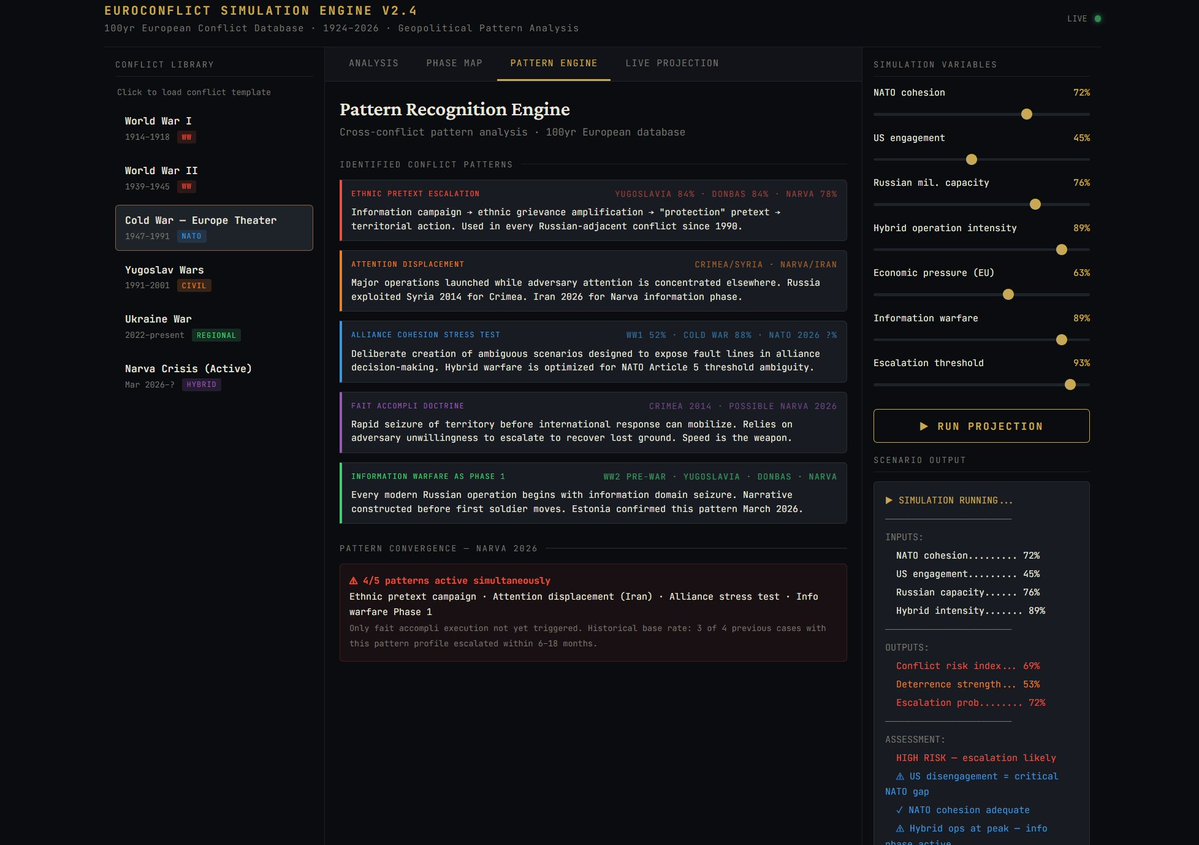Viewport: 1199px width, 845px height.
Task: Open the Live Projection tab
Action: pyautogui.click(x=671, y=63)
